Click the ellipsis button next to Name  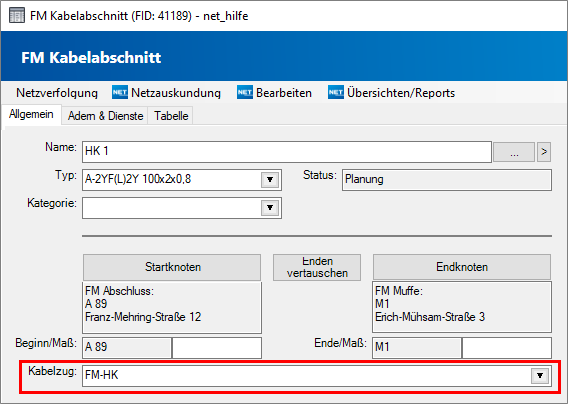[514, 152]
